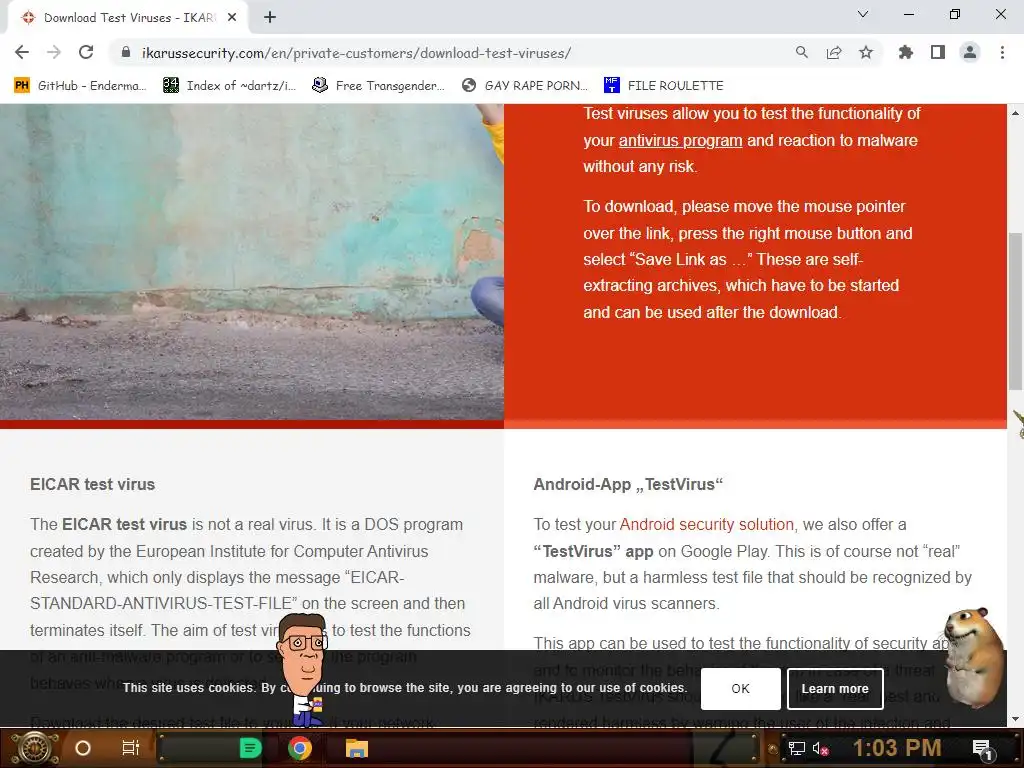Image resolution: width=1024 pixels, height=768 pixels.
Task: Click the scrollbar down arrow
Action: [x=1016, y=718]
